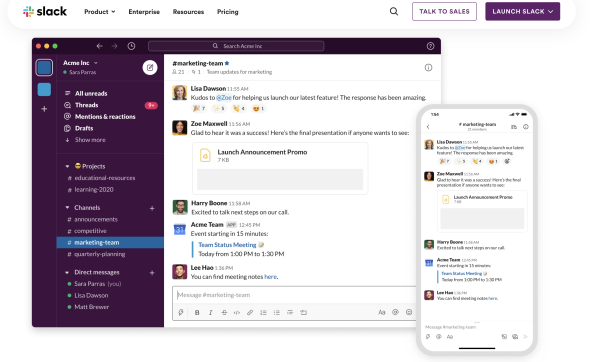This screenshot has width=600, height=362.
Task: Click the 'here' meeting notes link in desktop app
Action: point(271,277)
